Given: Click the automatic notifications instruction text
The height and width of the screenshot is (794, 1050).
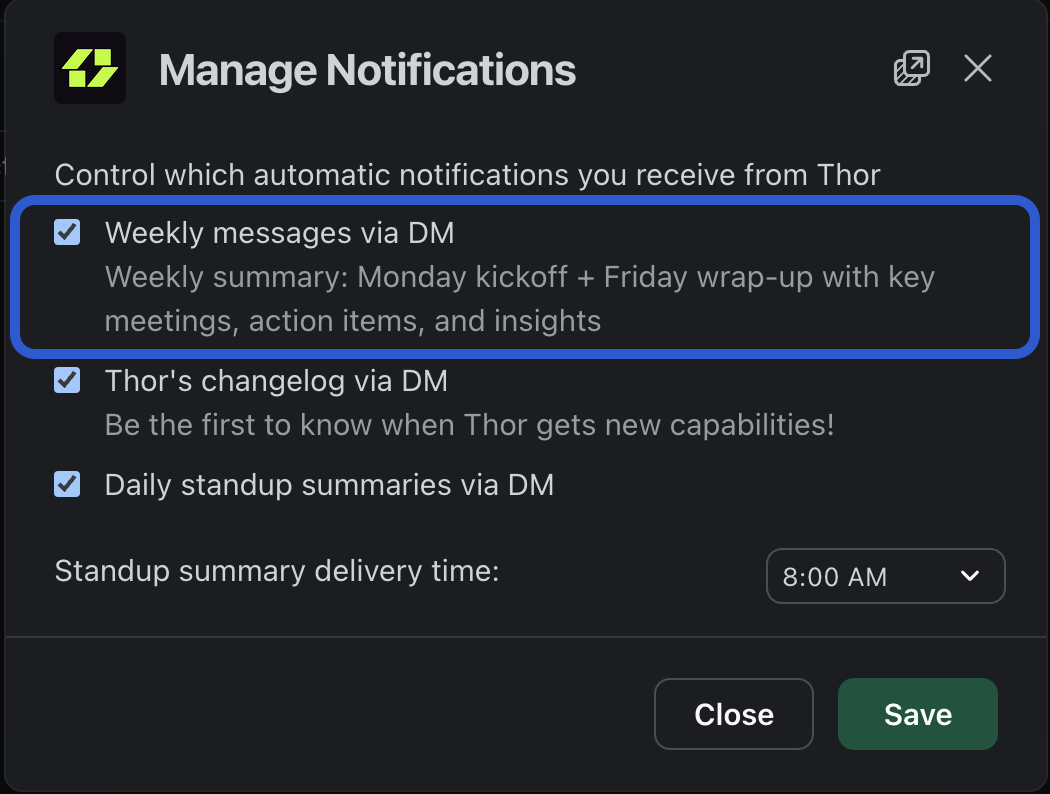Looking at the screenshot, I should pos(468,174).
